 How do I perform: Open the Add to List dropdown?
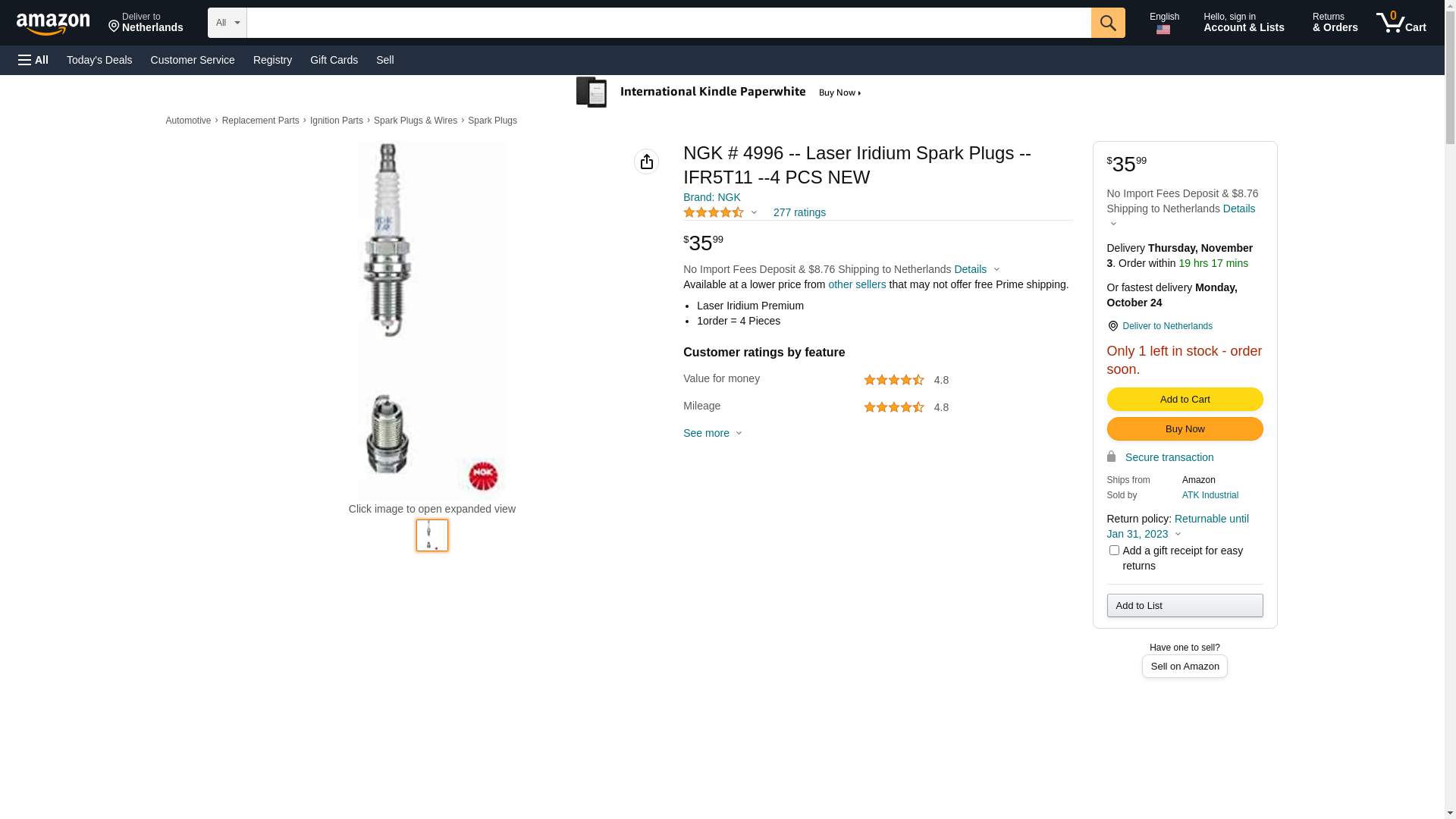click(1185, 605)
